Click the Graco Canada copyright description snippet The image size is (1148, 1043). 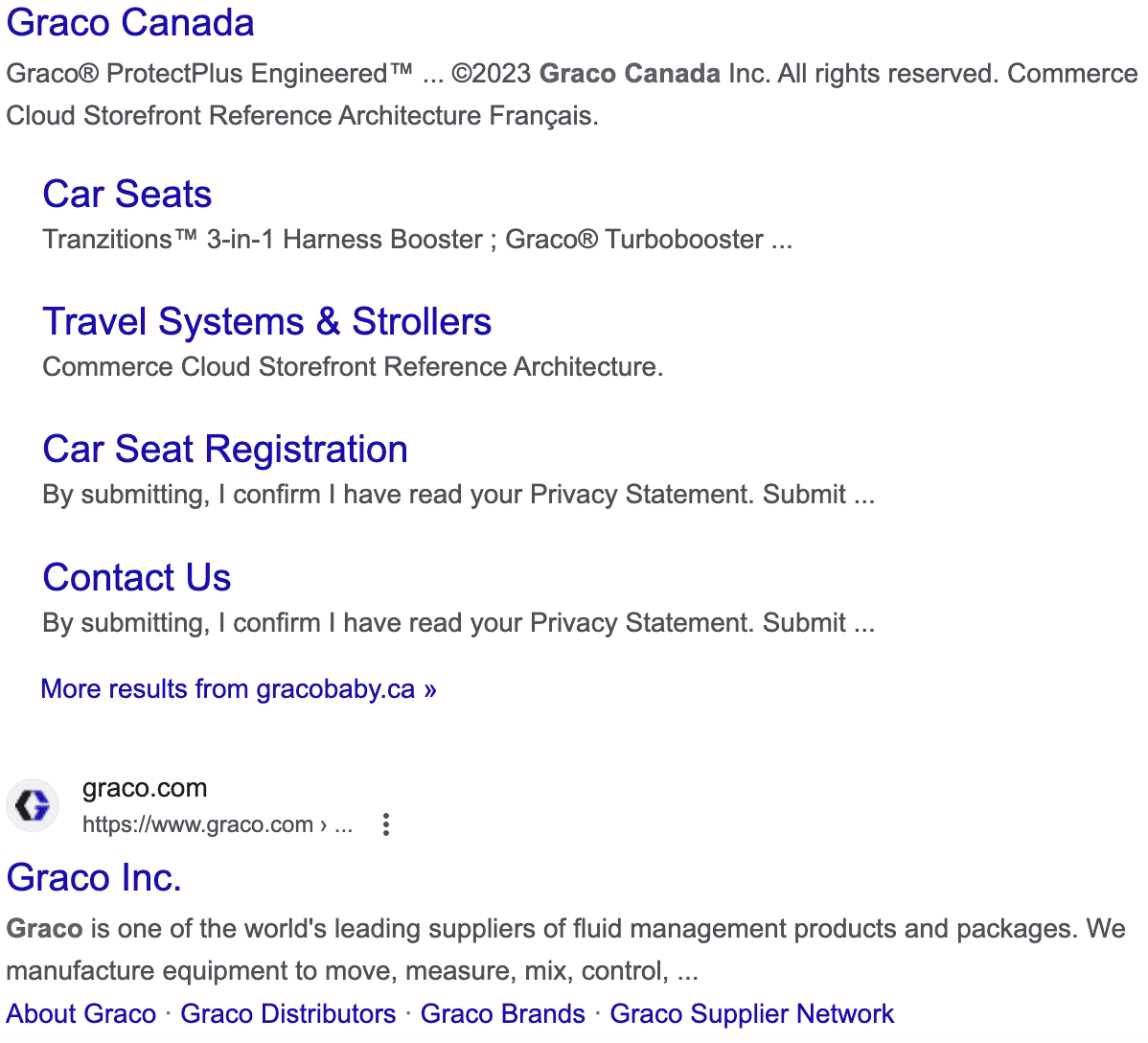point(572,94)
